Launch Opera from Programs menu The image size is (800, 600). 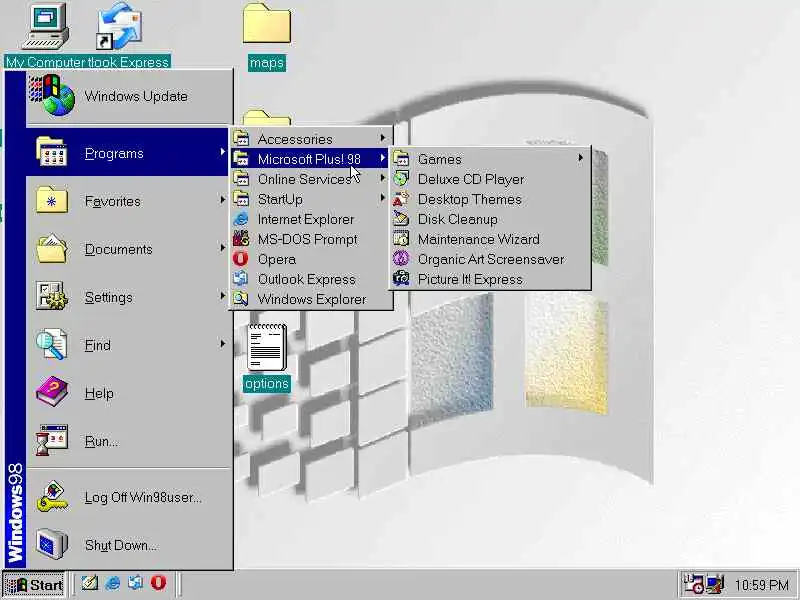coord(311,259)
